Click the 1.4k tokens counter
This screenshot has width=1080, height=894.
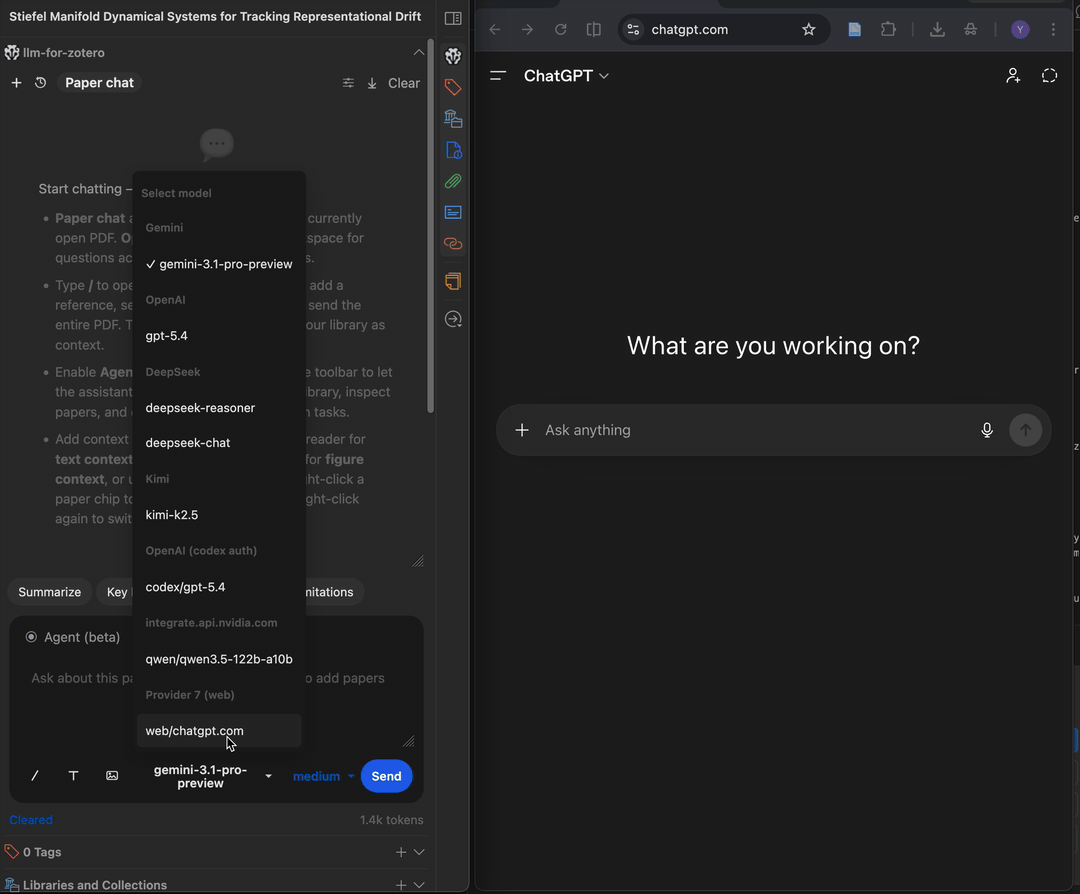(x=391, y=820)
